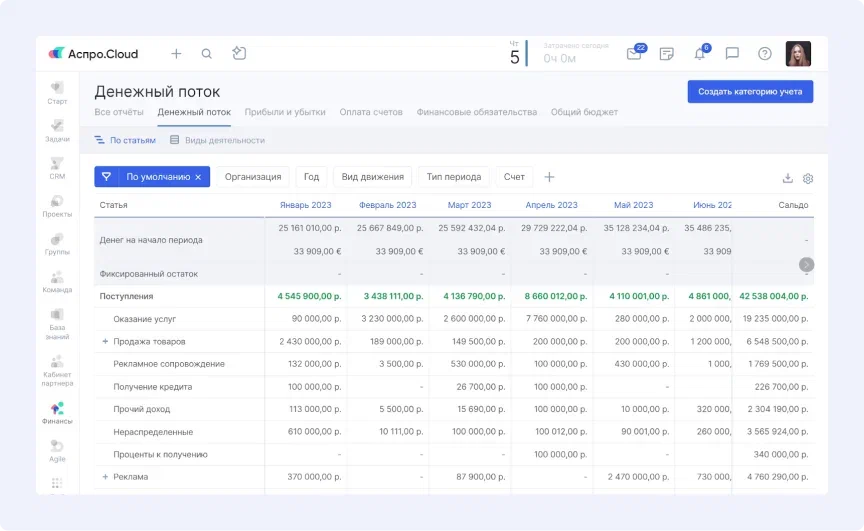The height and width of the screenshot is (531, 864).
Task: Open the Финансы section in sidebar
Action: point(58,412)
